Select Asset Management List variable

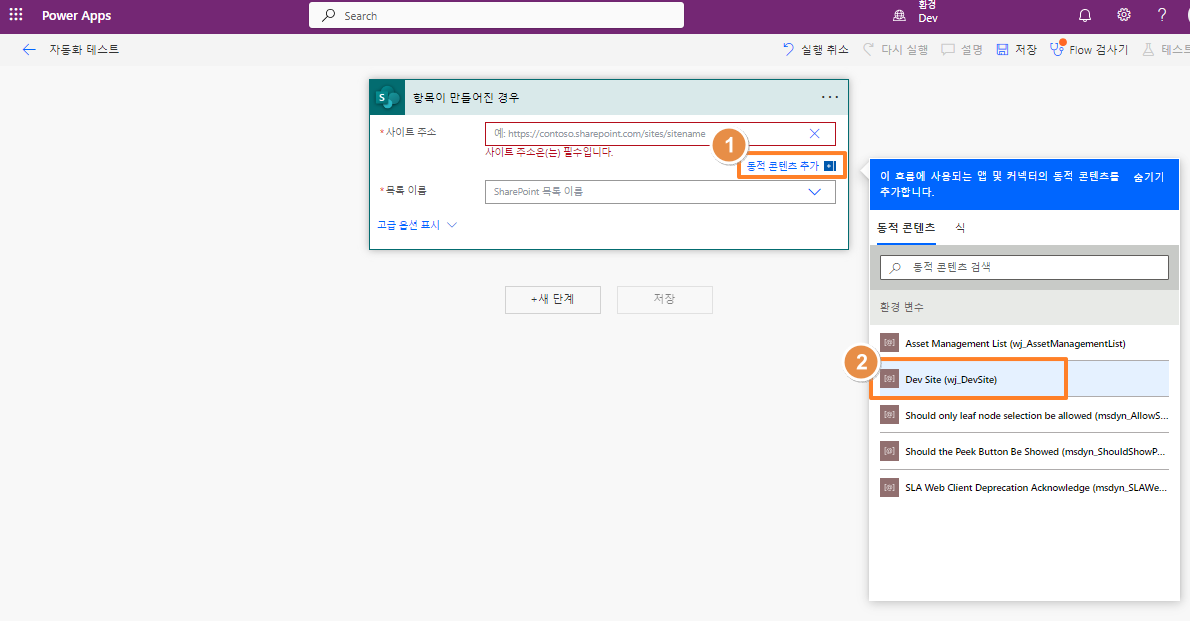[x=1024, y=343]
